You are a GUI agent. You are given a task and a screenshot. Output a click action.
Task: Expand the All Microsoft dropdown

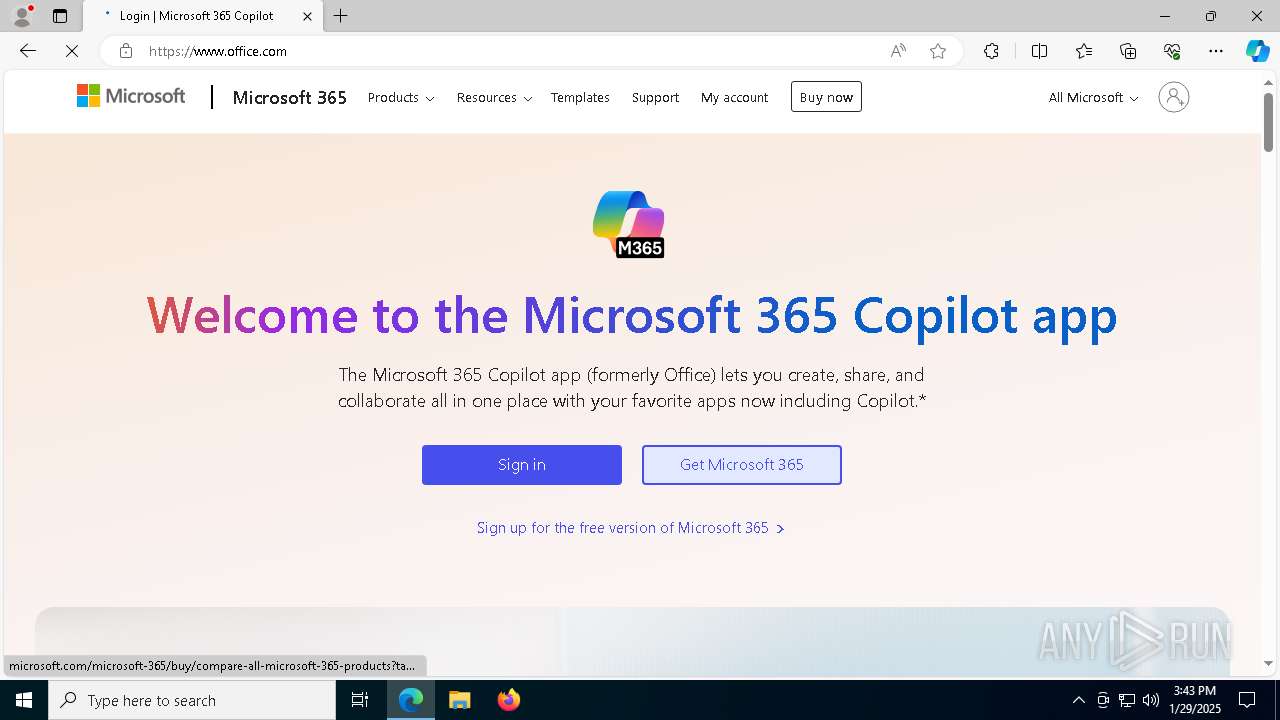(1093, 97)
